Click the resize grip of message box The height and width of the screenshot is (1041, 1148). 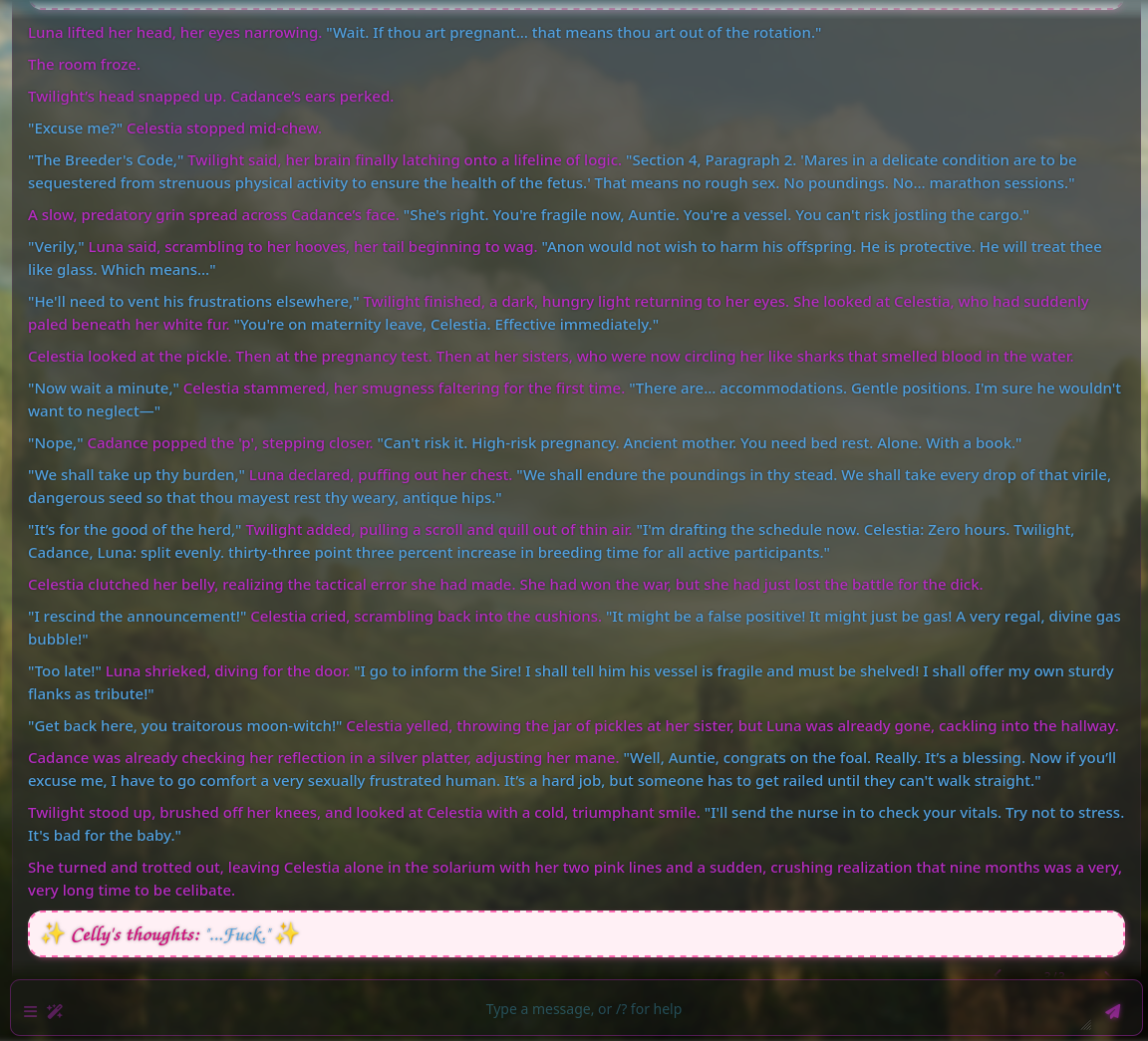[1086, 1024]
